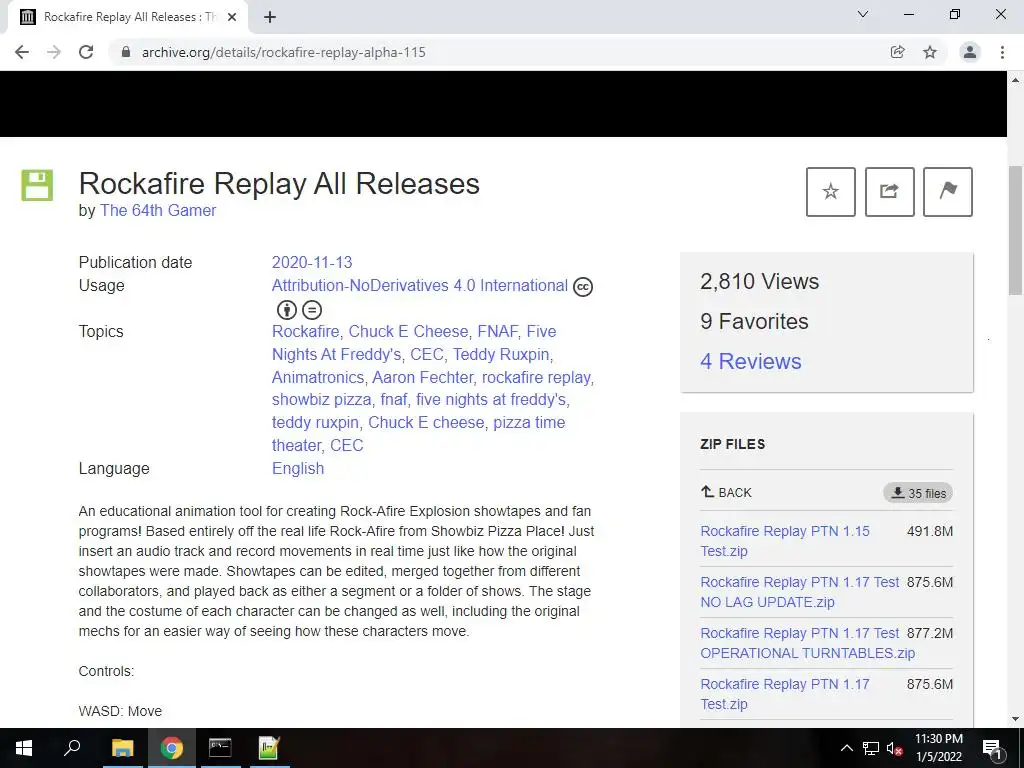Open the Rockafire topic link
The image size is (1024, 768).
[306, 331]
